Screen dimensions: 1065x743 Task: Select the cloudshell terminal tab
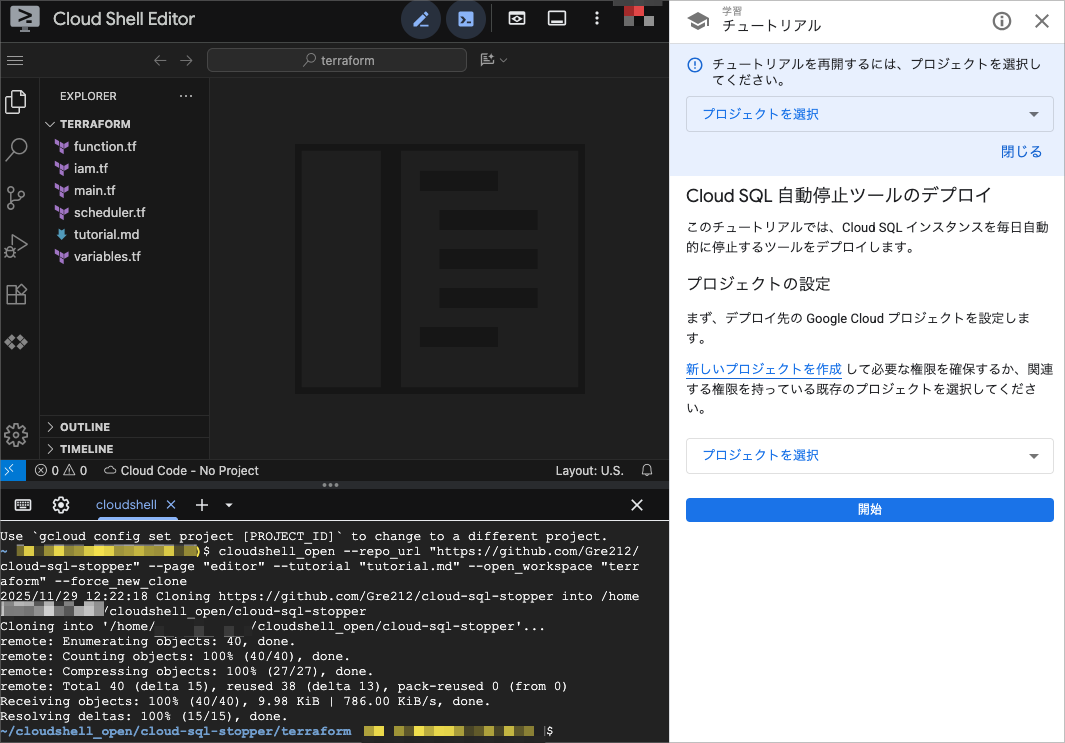coord(126,505)
